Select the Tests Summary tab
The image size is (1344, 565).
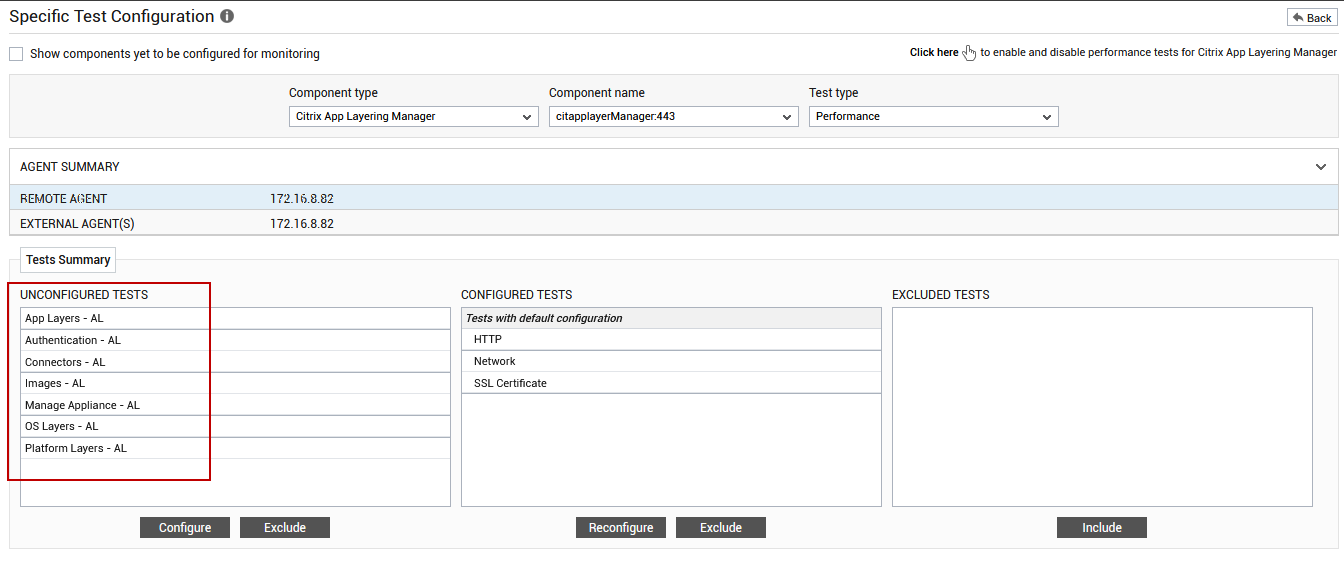(x=68, y=260)
